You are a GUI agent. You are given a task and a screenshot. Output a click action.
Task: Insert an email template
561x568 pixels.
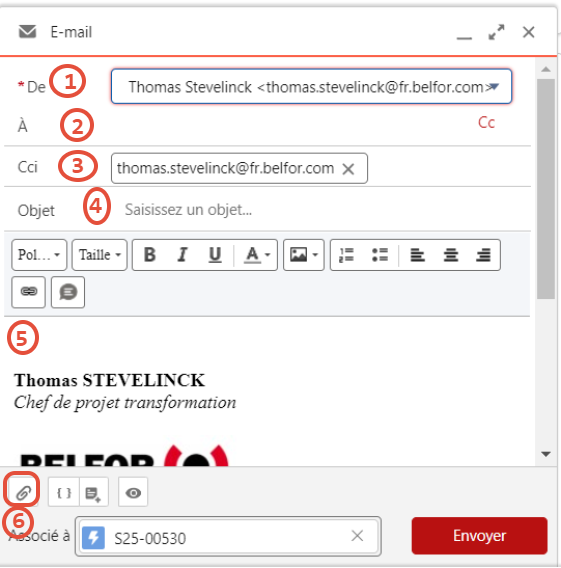point(93,492)
